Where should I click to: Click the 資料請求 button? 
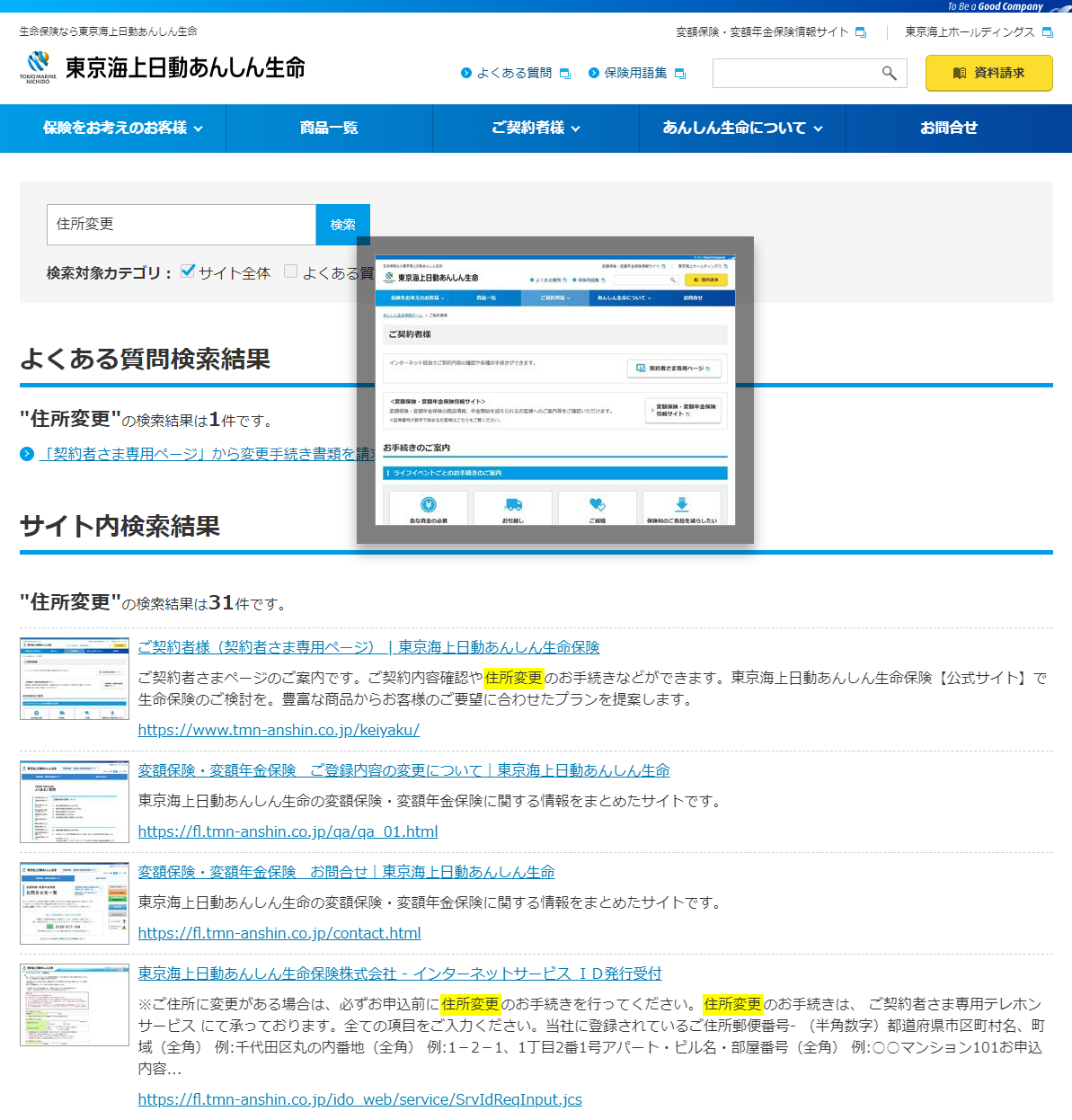[988, 73]
